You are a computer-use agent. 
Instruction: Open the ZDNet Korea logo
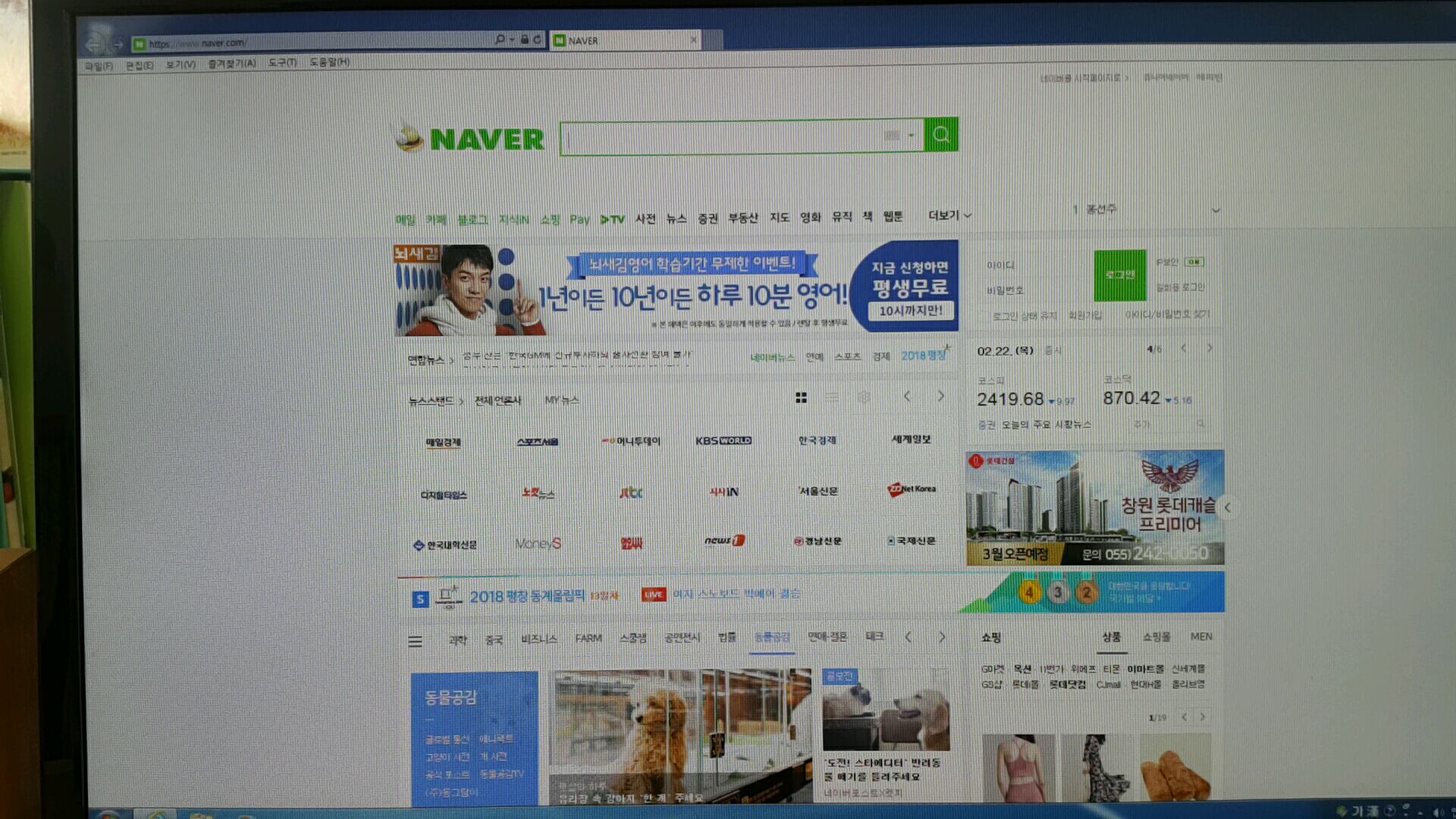tap(912, 490)
